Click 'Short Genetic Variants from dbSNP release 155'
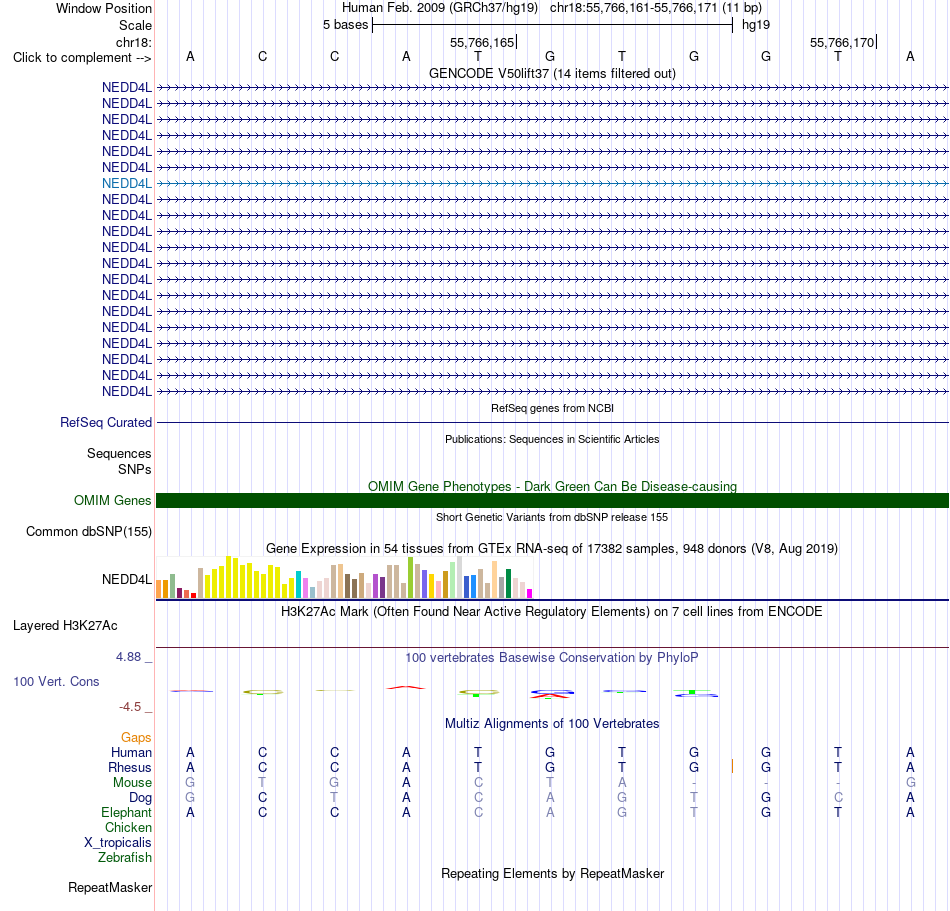The width and height of the screenshot is (950, 911). tap(552, 517)
